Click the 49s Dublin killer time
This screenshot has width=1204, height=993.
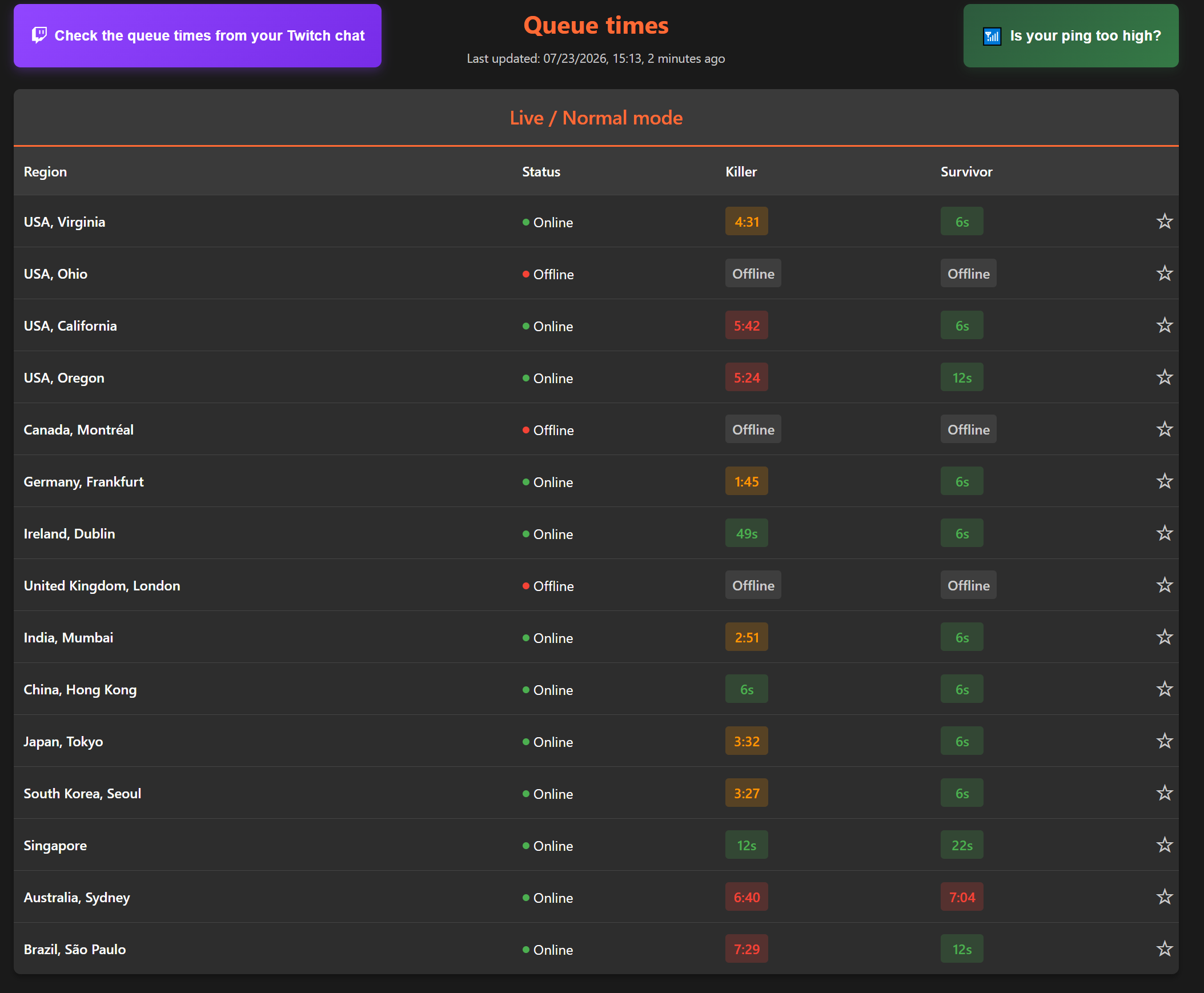click(x=747, y=534)
